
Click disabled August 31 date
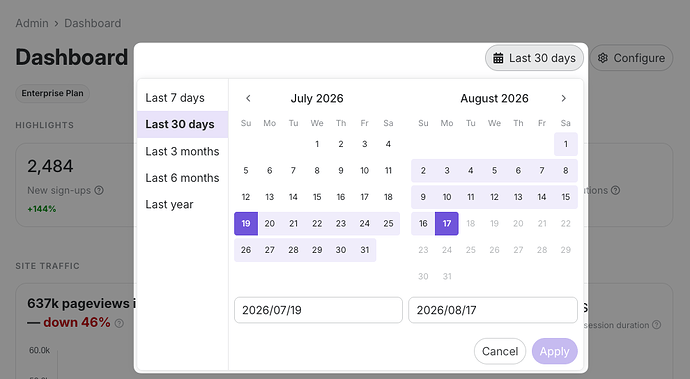tap(447, 276)
